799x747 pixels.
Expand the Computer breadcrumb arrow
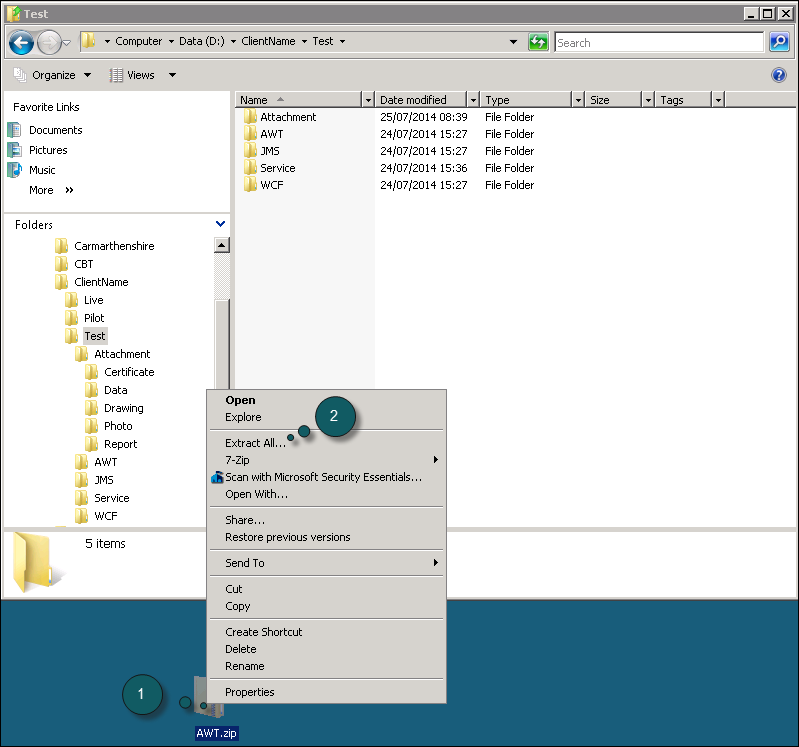(x=171, y=41)
